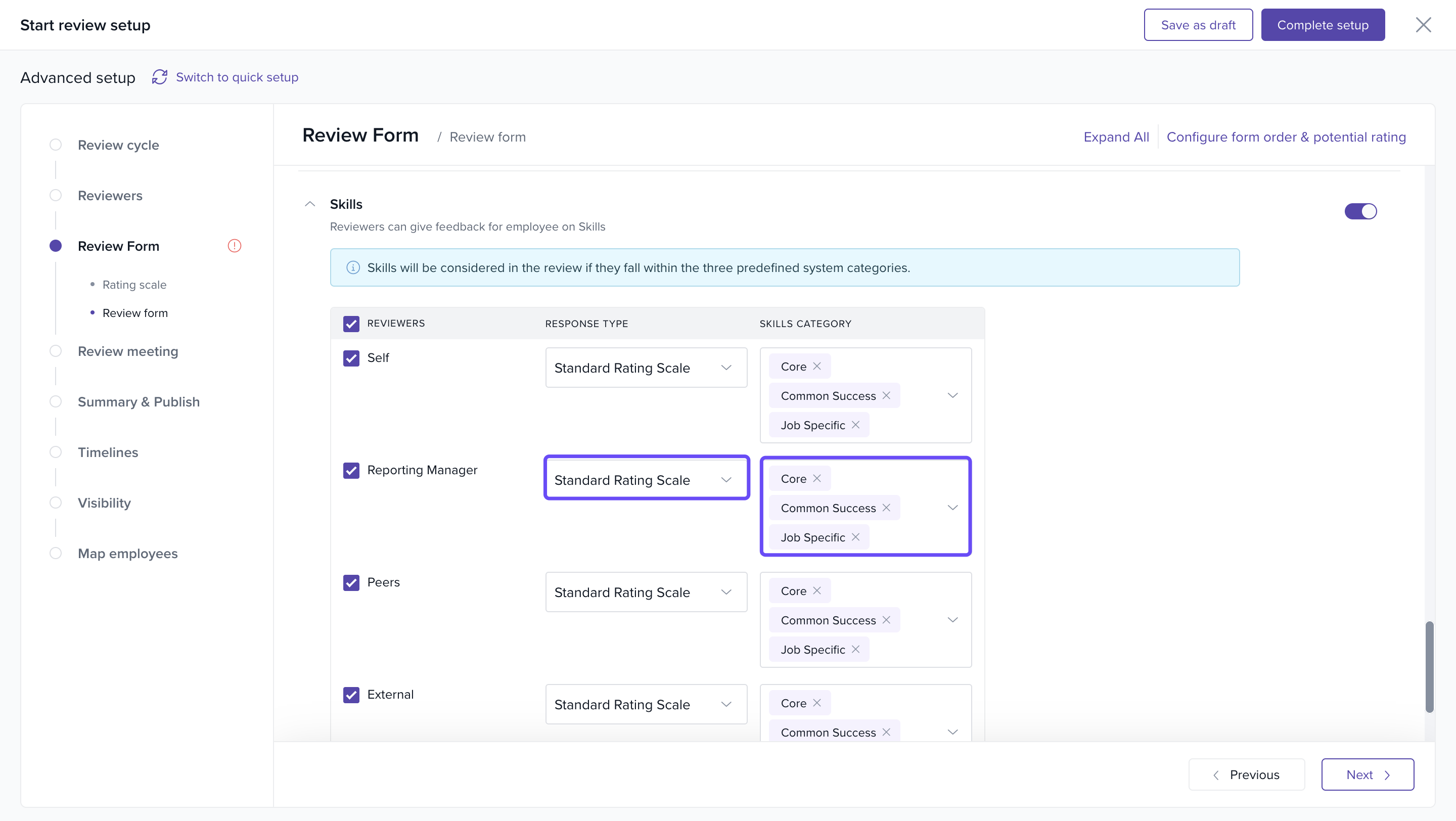The width and height of the screenshot is (1456, 821).
Task: Remove Job Specific tag in Self row
Action: coord(855,425)
